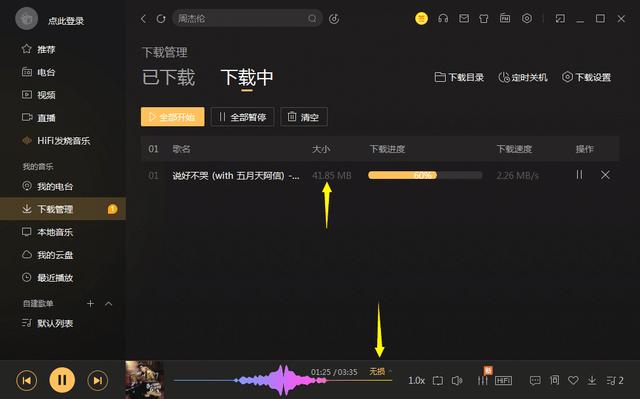Favorite the song with the heart icon

tap(573, 380)
